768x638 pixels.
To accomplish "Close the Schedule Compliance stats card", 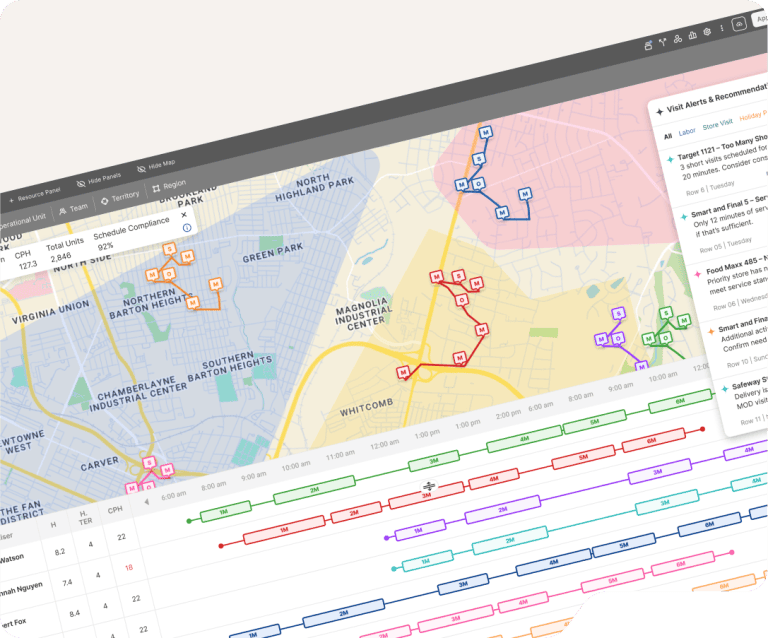I will coord(184,214).
